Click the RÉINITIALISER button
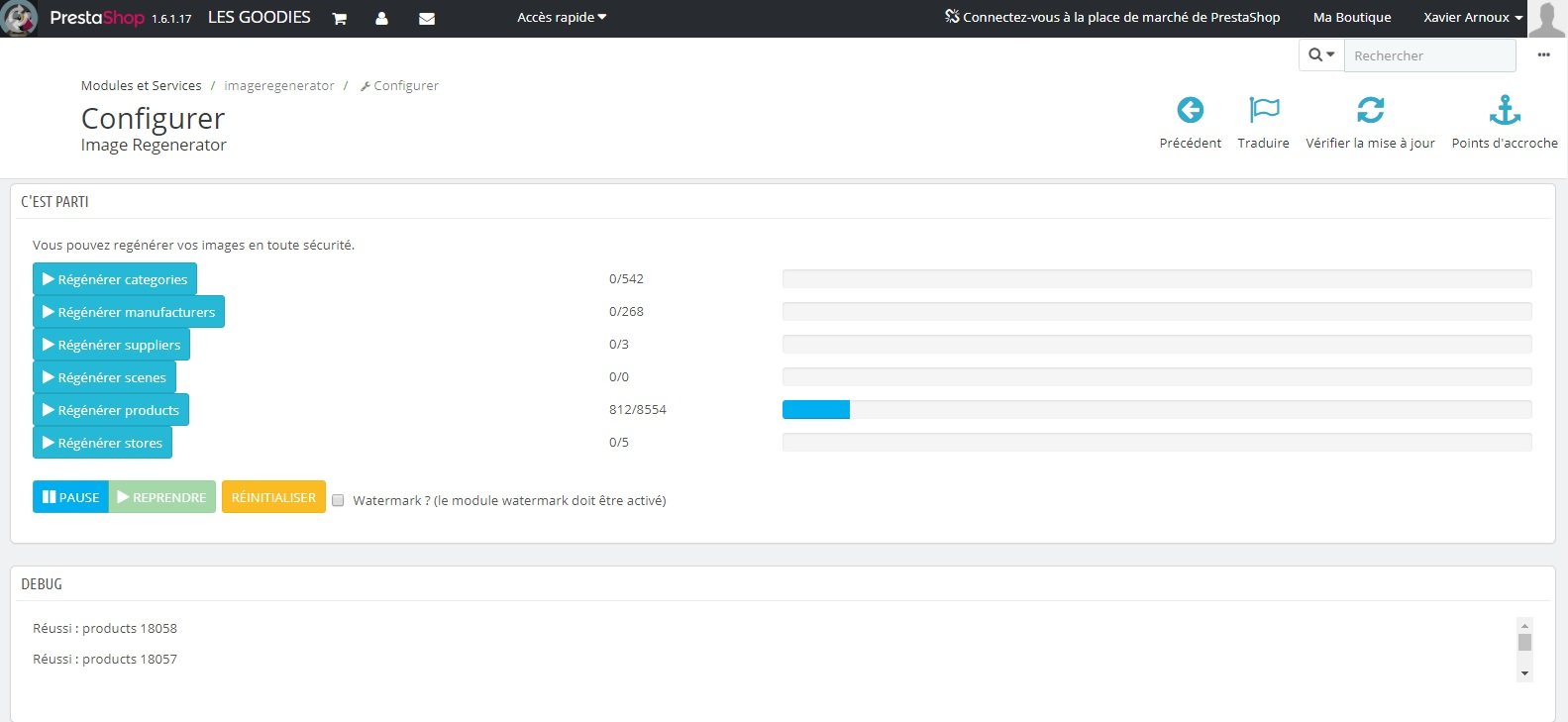The height and width of the screenshot is (722, 1568). [273, 497]
